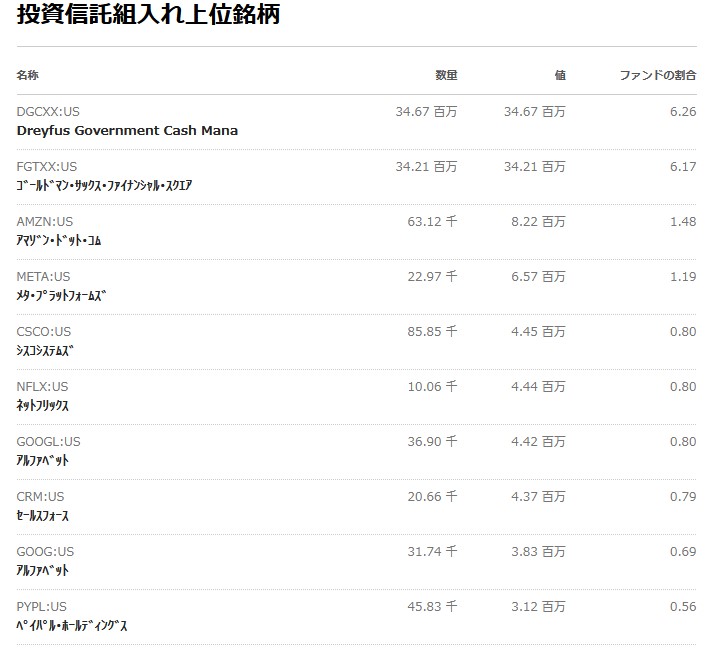The height and width of the screenshot is (649, 714).
Task: Select ticker text META:US
Action: [x=43, y=276]
